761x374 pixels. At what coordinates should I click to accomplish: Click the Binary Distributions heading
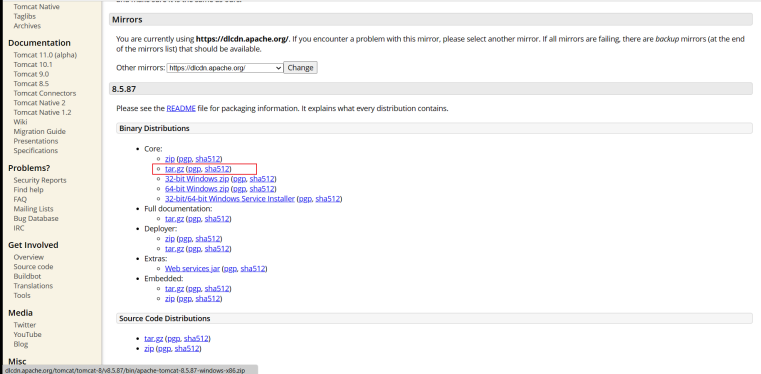click(434, 129)
